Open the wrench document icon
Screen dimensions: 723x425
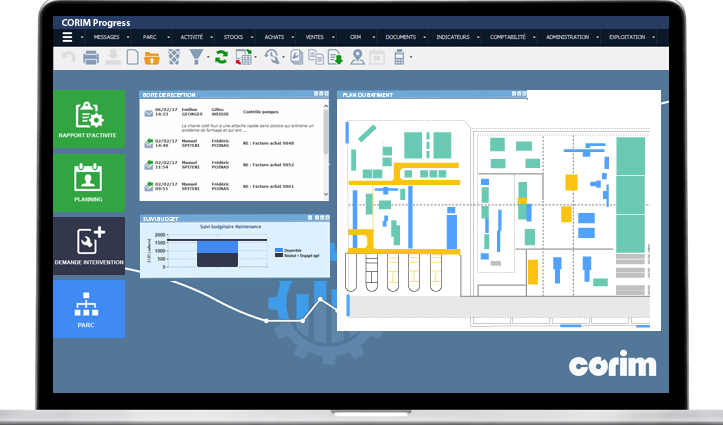(x=296, y=57)
